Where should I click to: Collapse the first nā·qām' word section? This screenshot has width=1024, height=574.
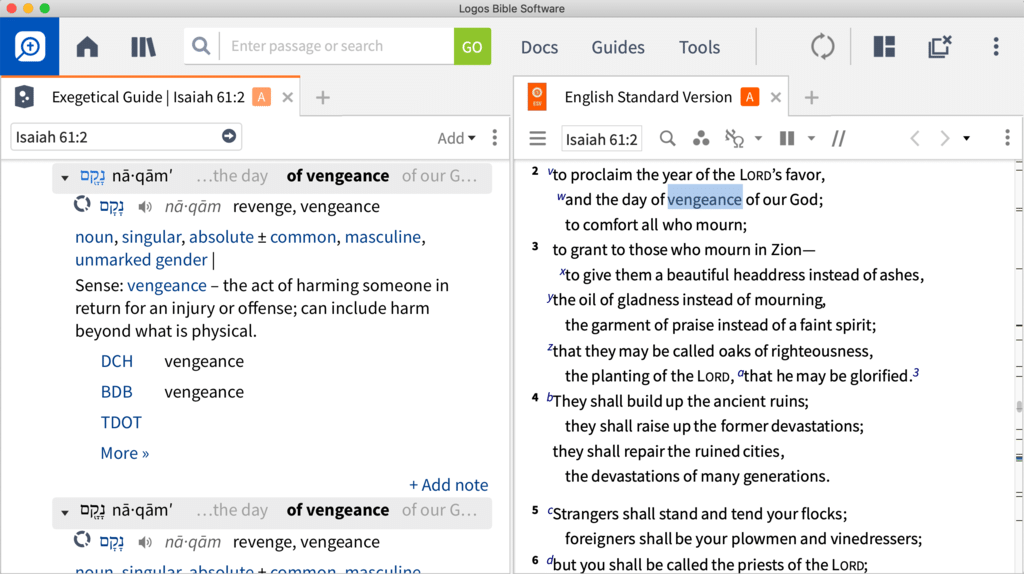65,178
